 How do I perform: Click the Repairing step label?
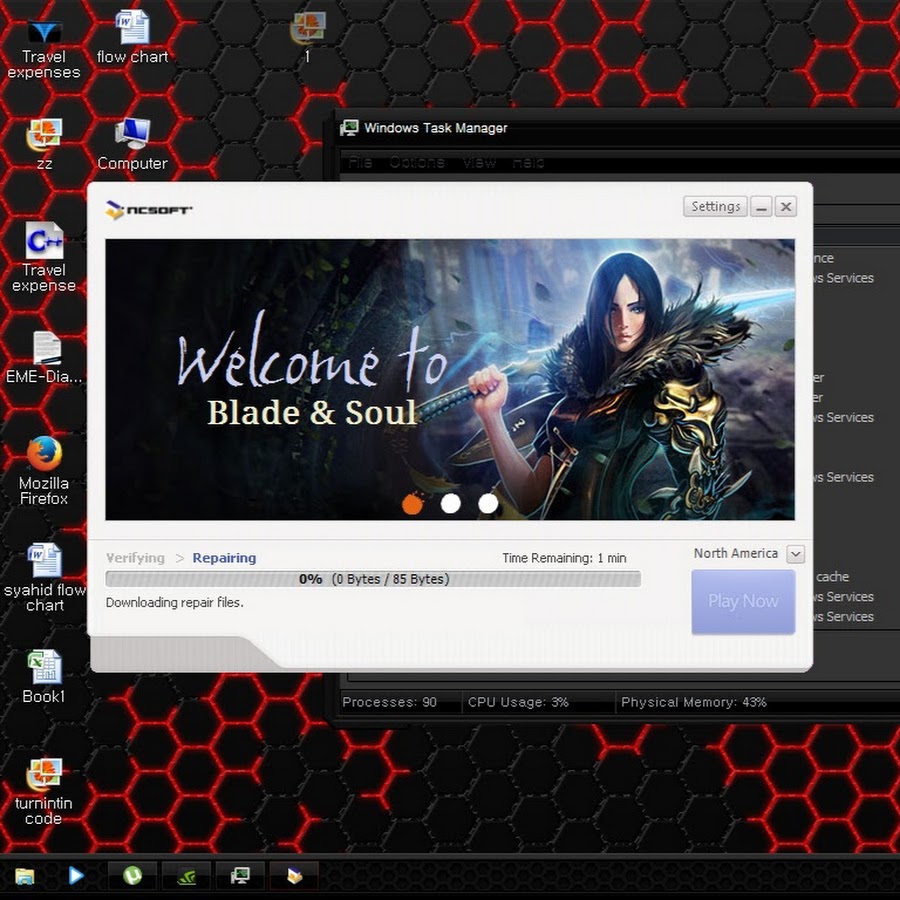[224, 558]
